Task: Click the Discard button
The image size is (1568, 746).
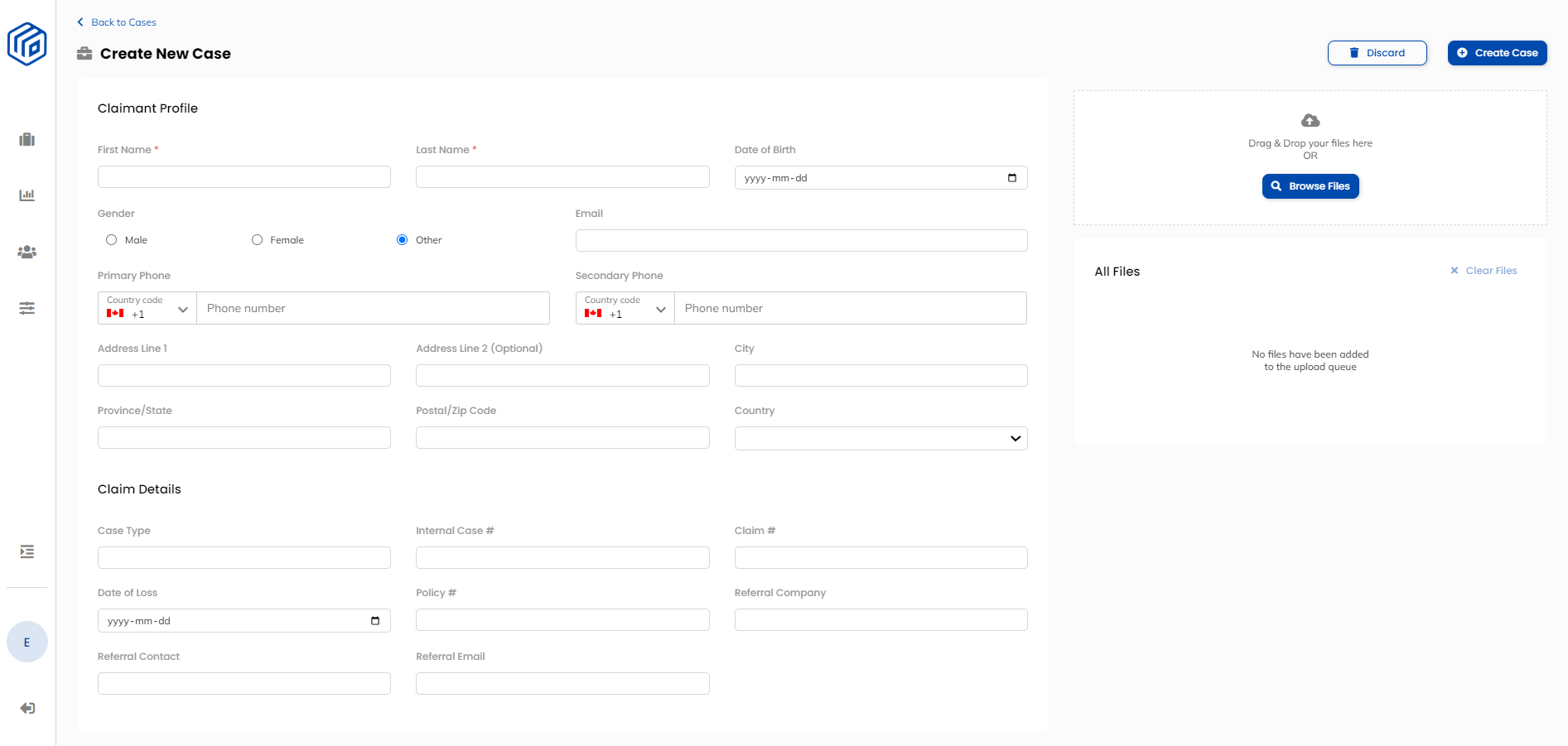Action: pyautogui.click(x=1377, y=53)
